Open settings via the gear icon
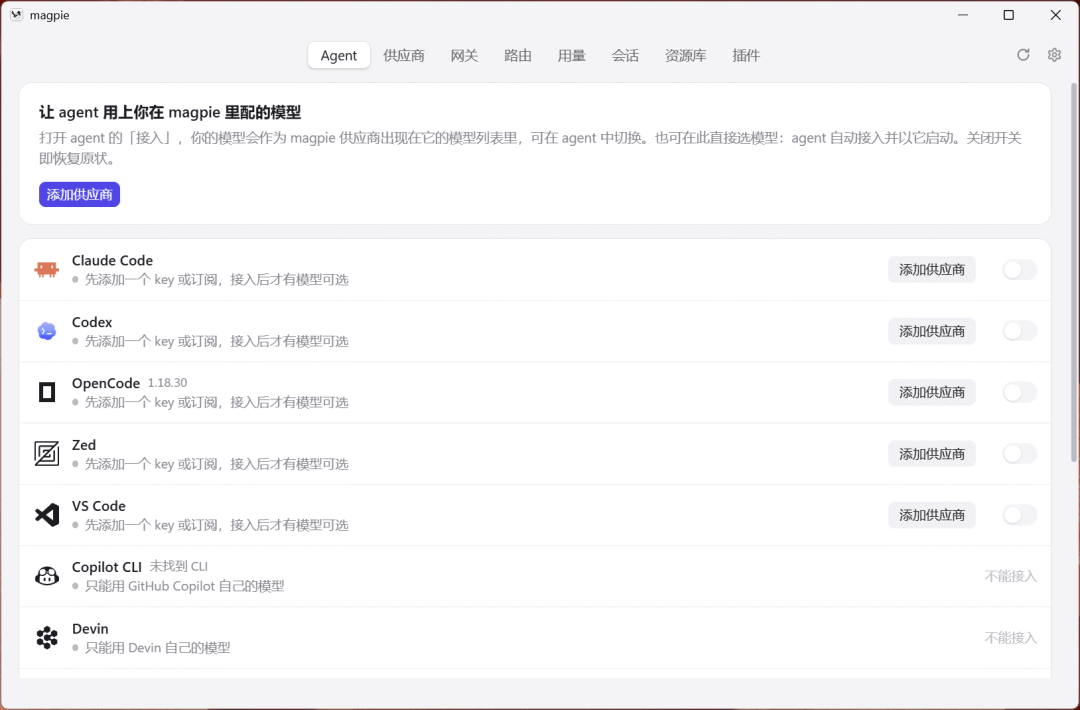This screenshot has height=710, width=1080. coord(1055,55)
